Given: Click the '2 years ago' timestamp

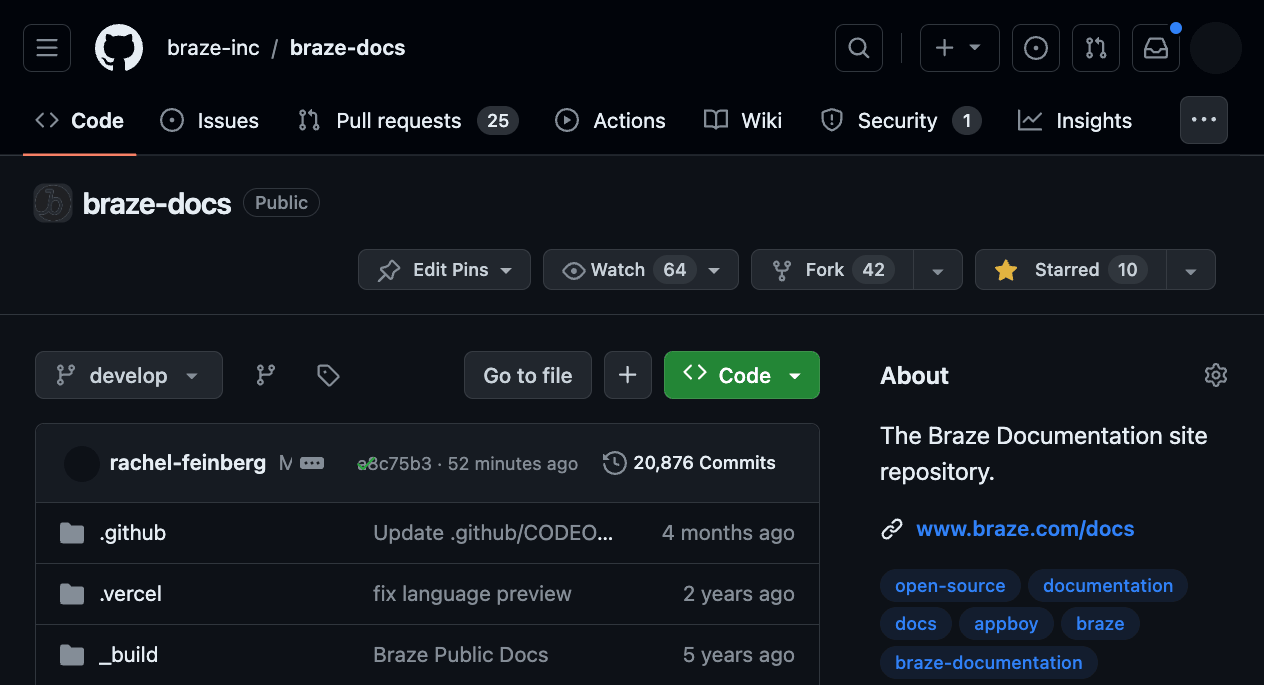Looking at the screenshot, I should 739,594.
